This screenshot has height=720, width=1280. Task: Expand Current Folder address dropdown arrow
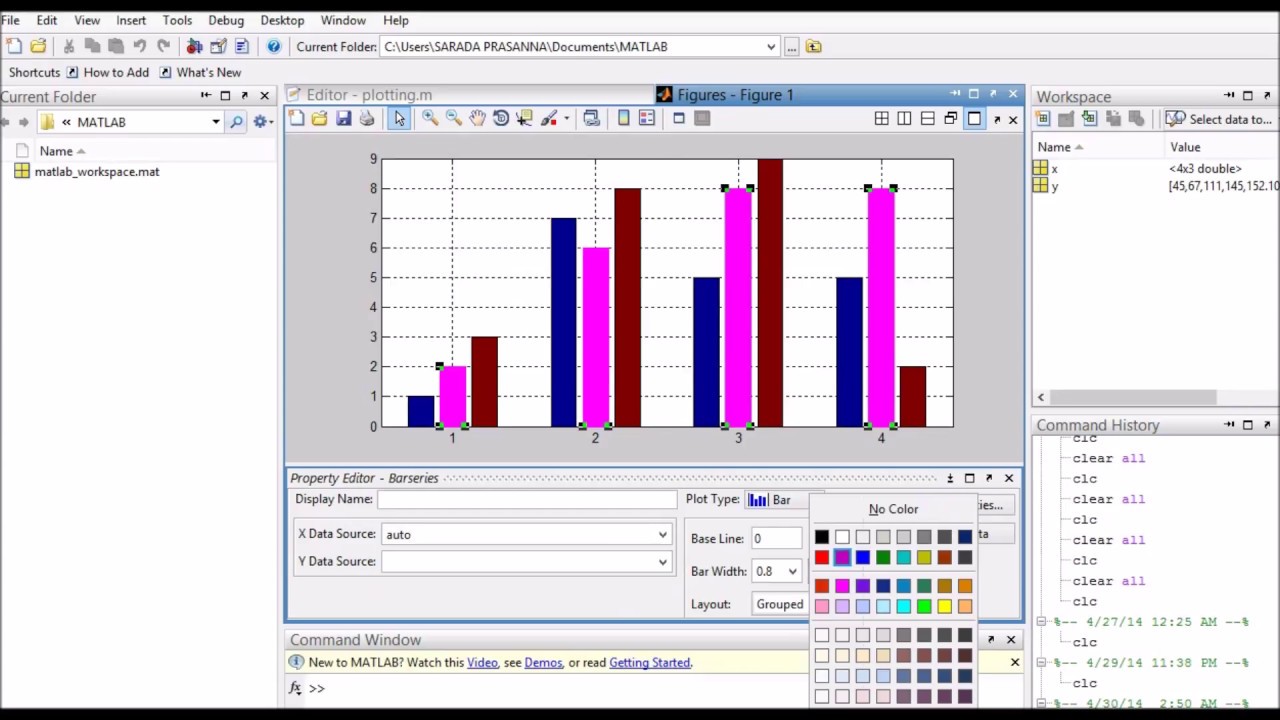coord(771,46)
